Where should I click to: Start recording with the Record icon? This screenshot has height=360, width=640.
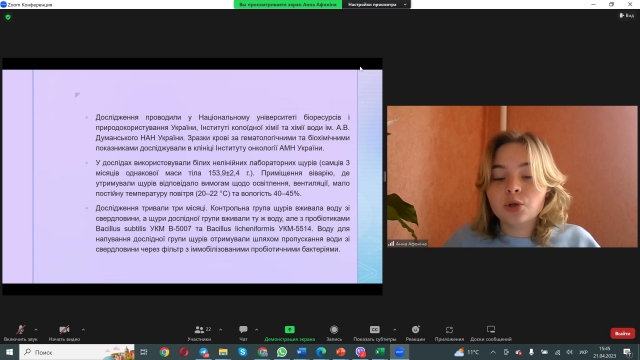tap(334, 333)
